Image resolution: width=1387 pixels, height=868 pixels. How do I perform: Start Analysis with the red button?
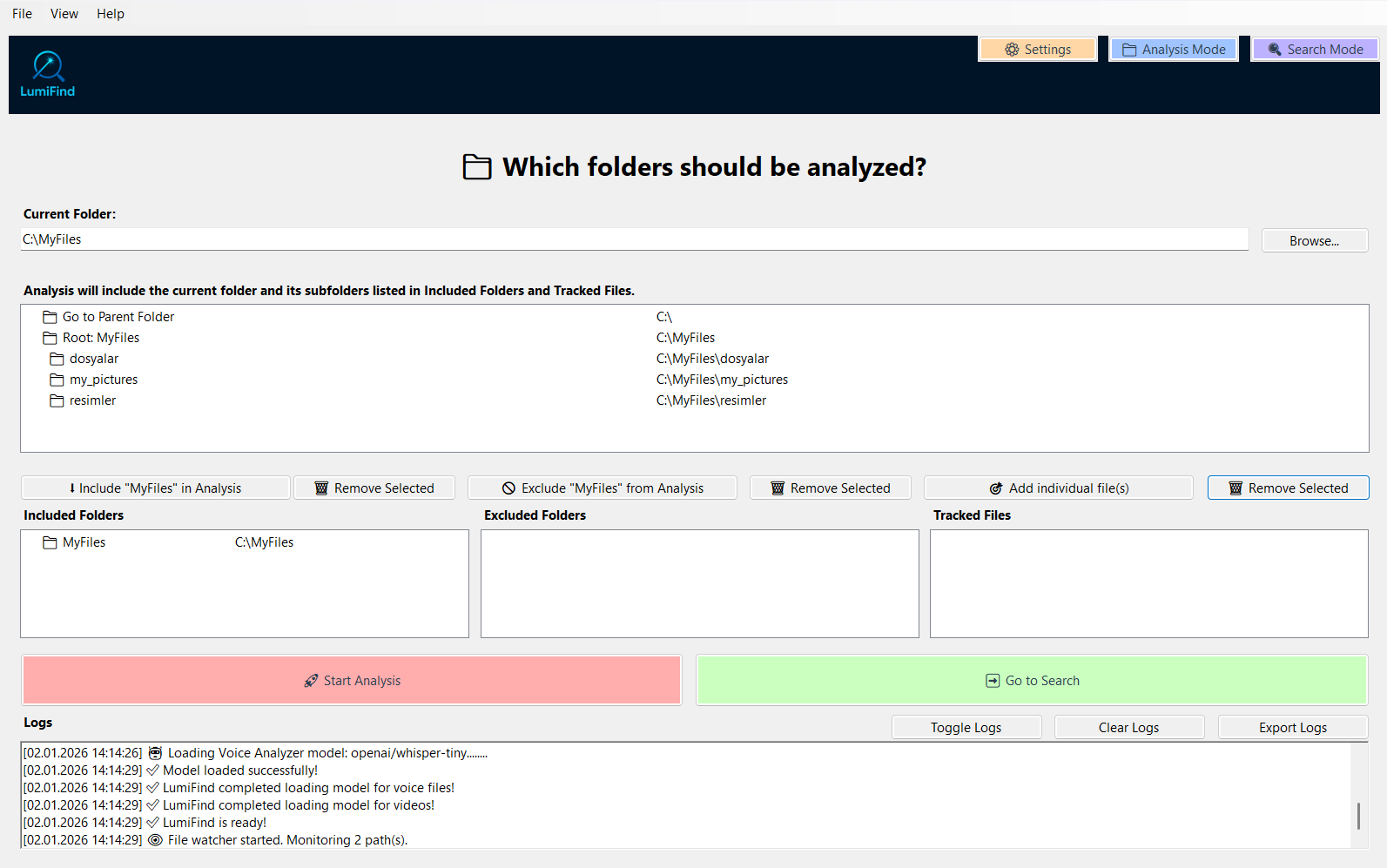(352, 680)
